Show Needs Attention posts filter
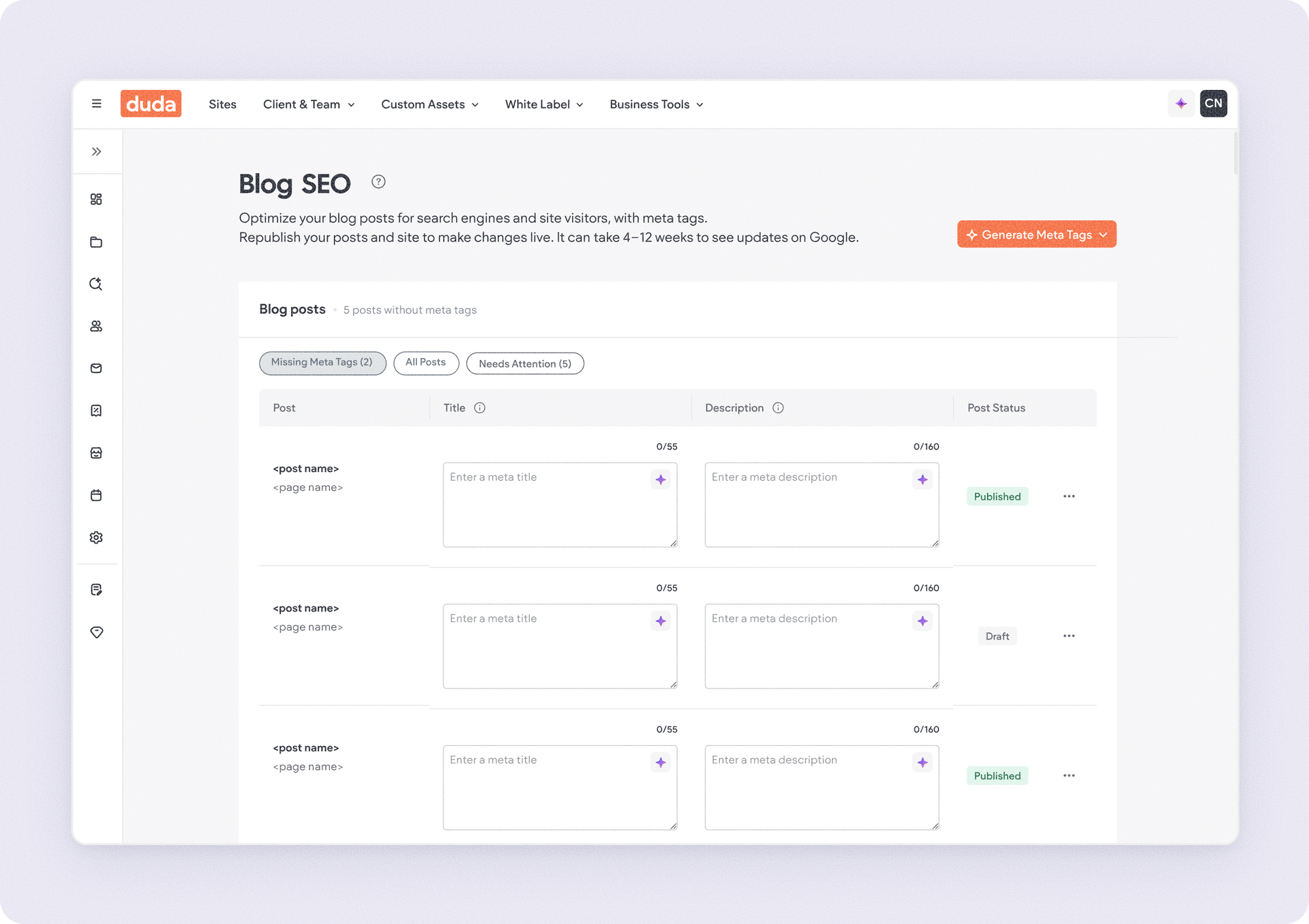Image resolution: width=1309 pixels, height=924 pixels. pos(524,363)
